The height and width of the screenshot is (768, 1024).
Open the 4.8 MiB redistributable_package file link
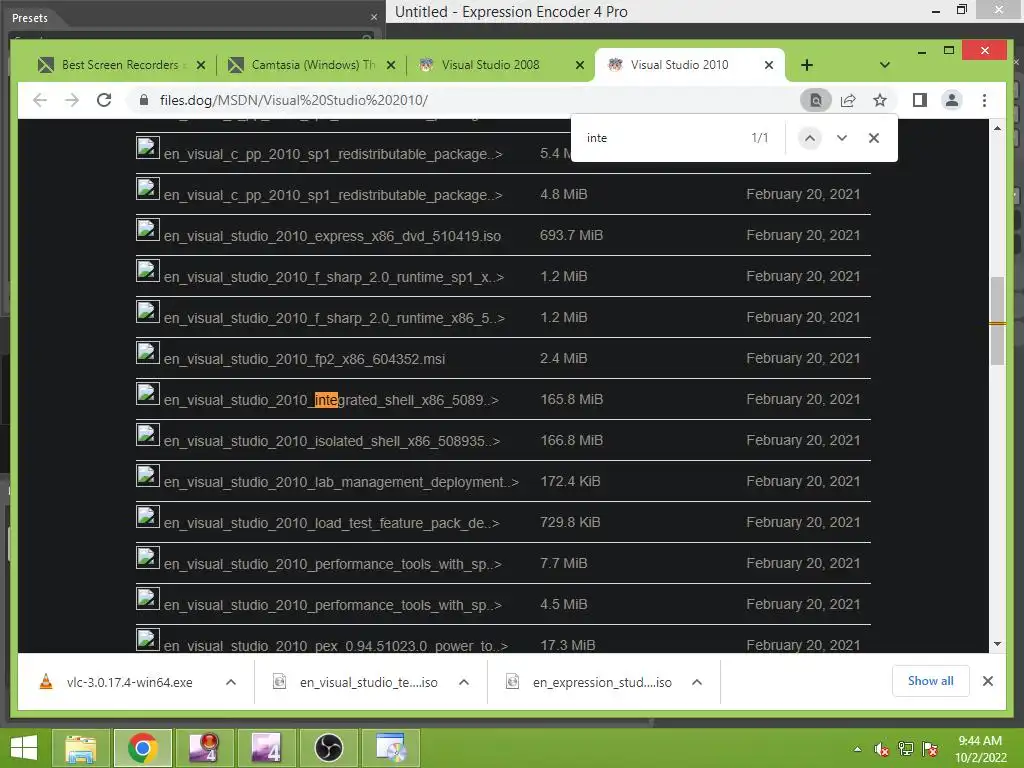[x=333, y=195]
